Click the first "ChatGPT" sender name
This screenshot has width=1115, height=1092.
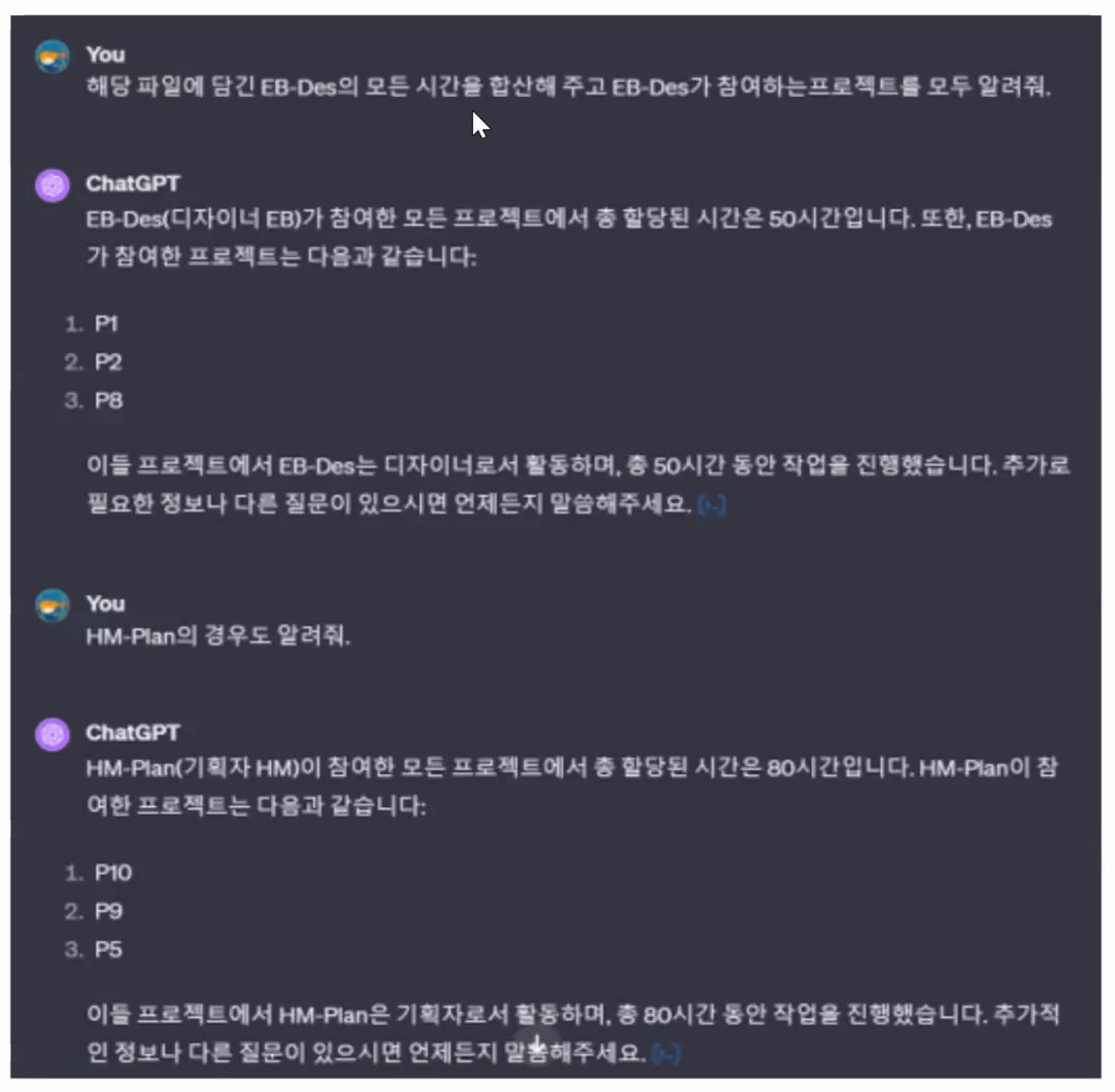coord(132,183)
